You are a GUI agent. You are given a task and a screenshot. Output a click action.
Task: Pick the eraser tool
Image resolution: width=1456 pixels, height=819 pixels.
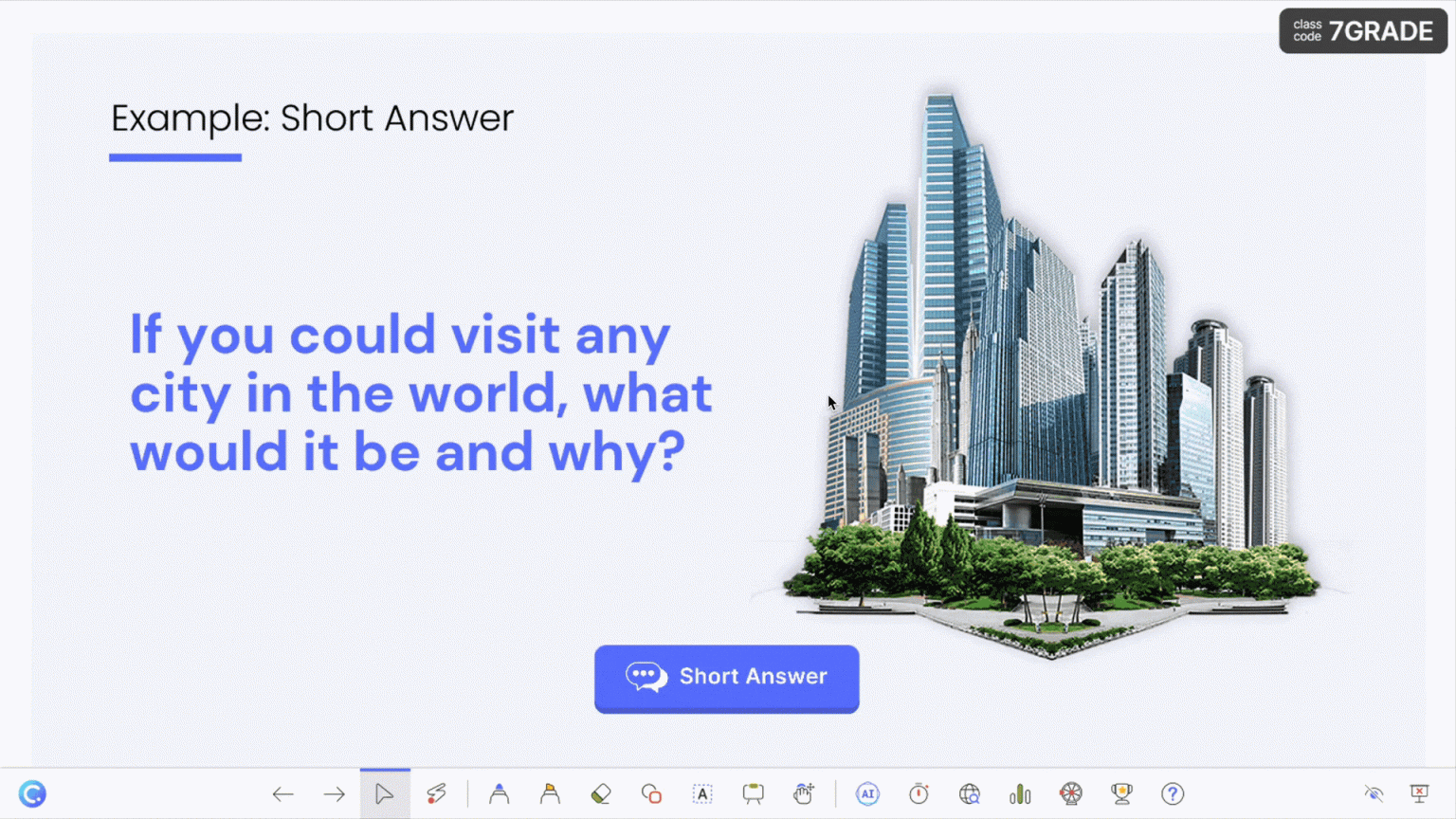point(601,794)
